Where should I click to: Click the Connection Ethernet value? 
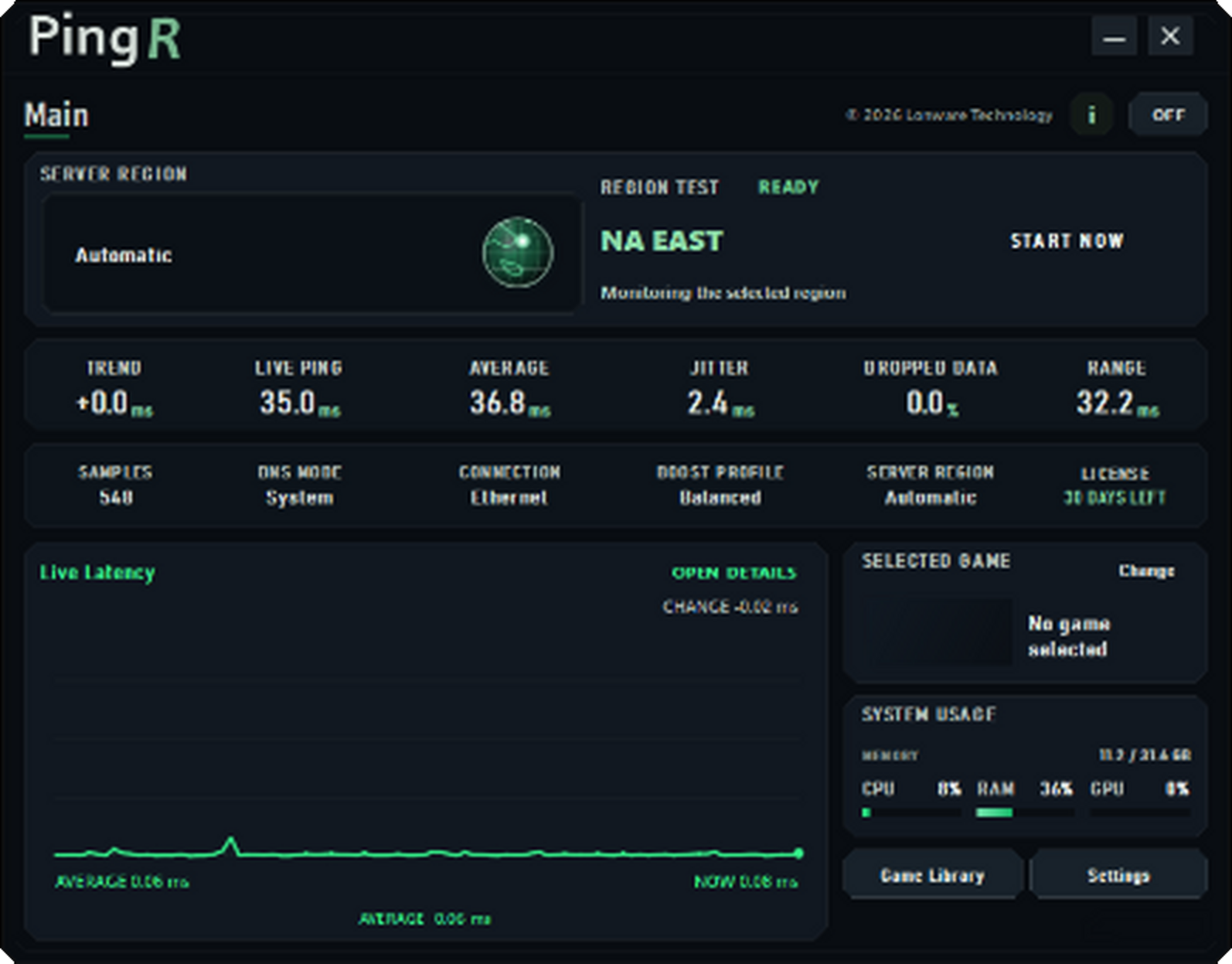(x=509, y=498)
